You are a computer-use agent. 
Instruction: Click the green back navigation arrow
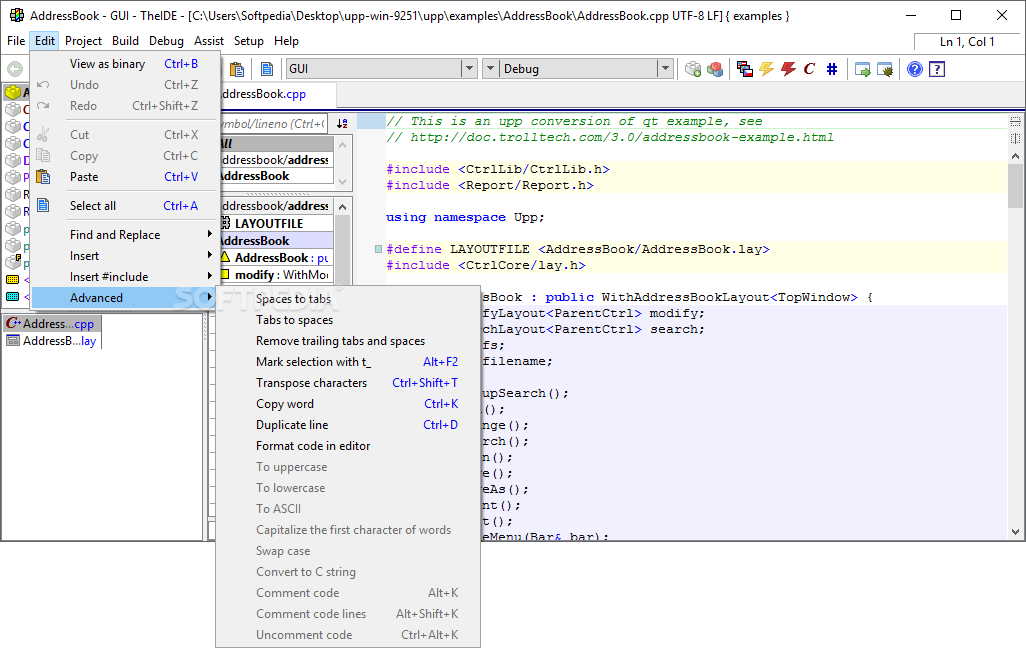click(x=14, y=69)
